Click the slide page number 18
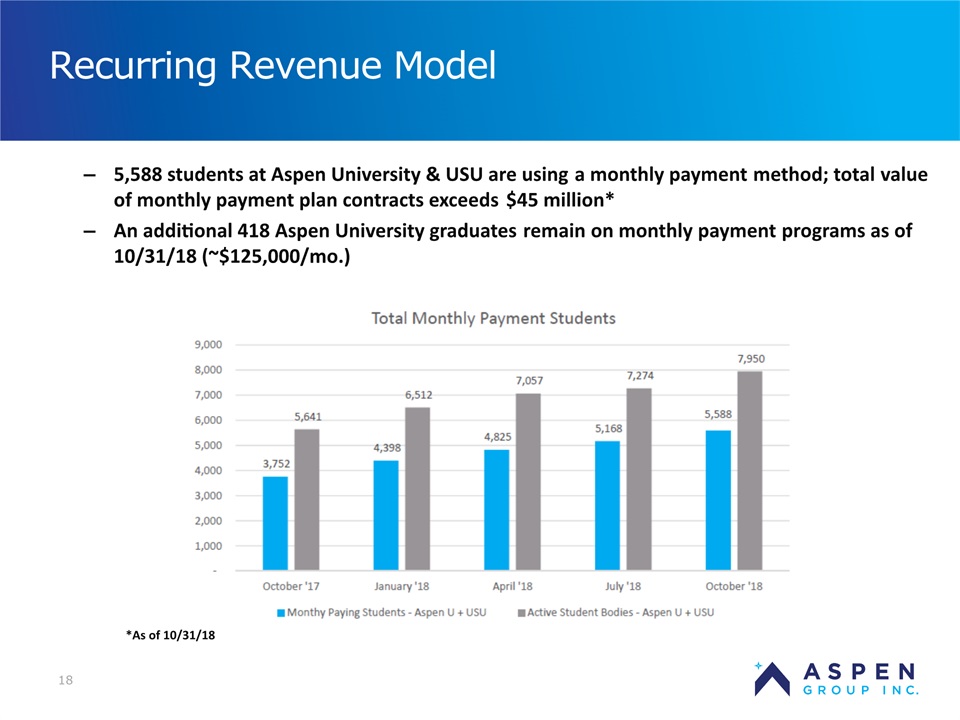This screenshot has width=960, height=720. point(66,680)
